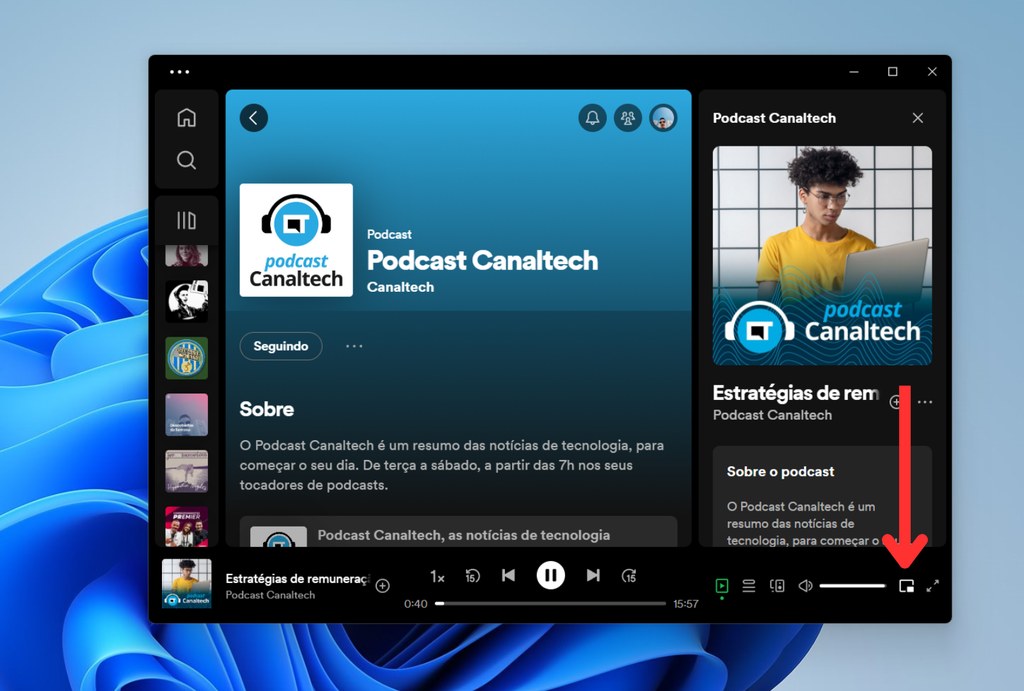Open the Home page
Image resolution: width=1024 pixels, height=691 pixels.
pos(186,117)
